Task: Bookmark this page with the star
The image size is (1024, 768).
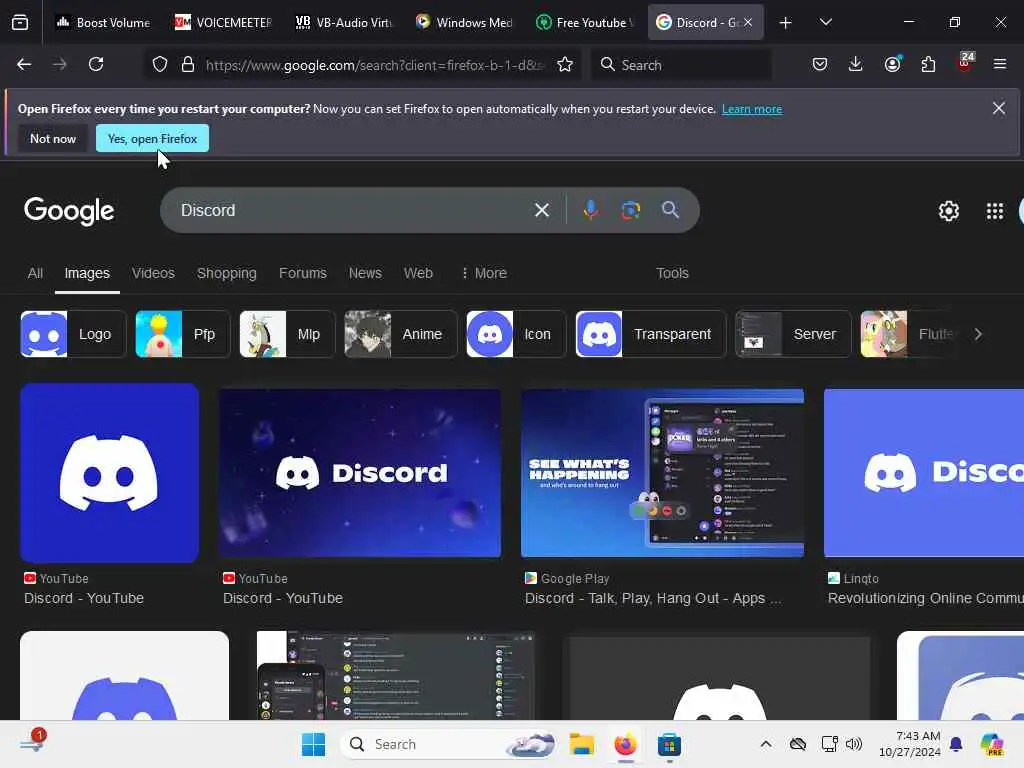Action: (x=565, y=64)
